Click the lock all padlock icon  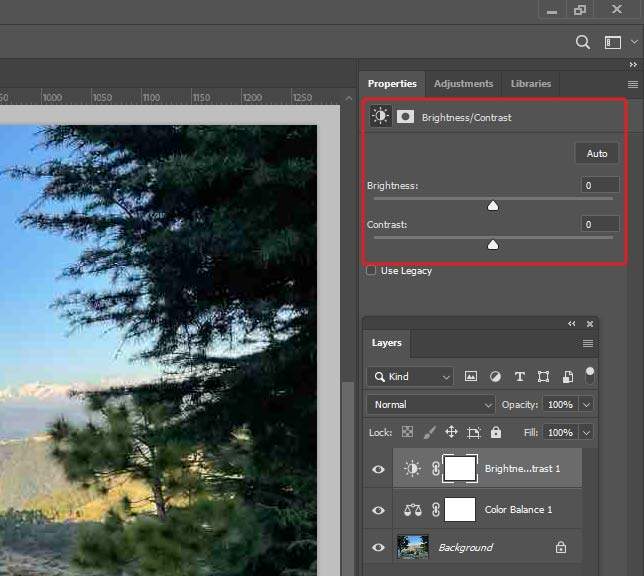click(496, 432)
